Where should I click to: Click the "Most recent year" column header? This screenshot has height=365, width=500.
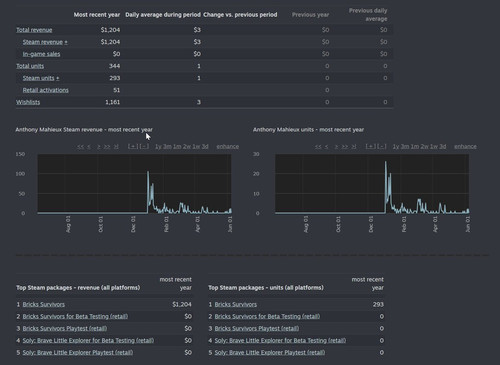[x=97, y=15]
